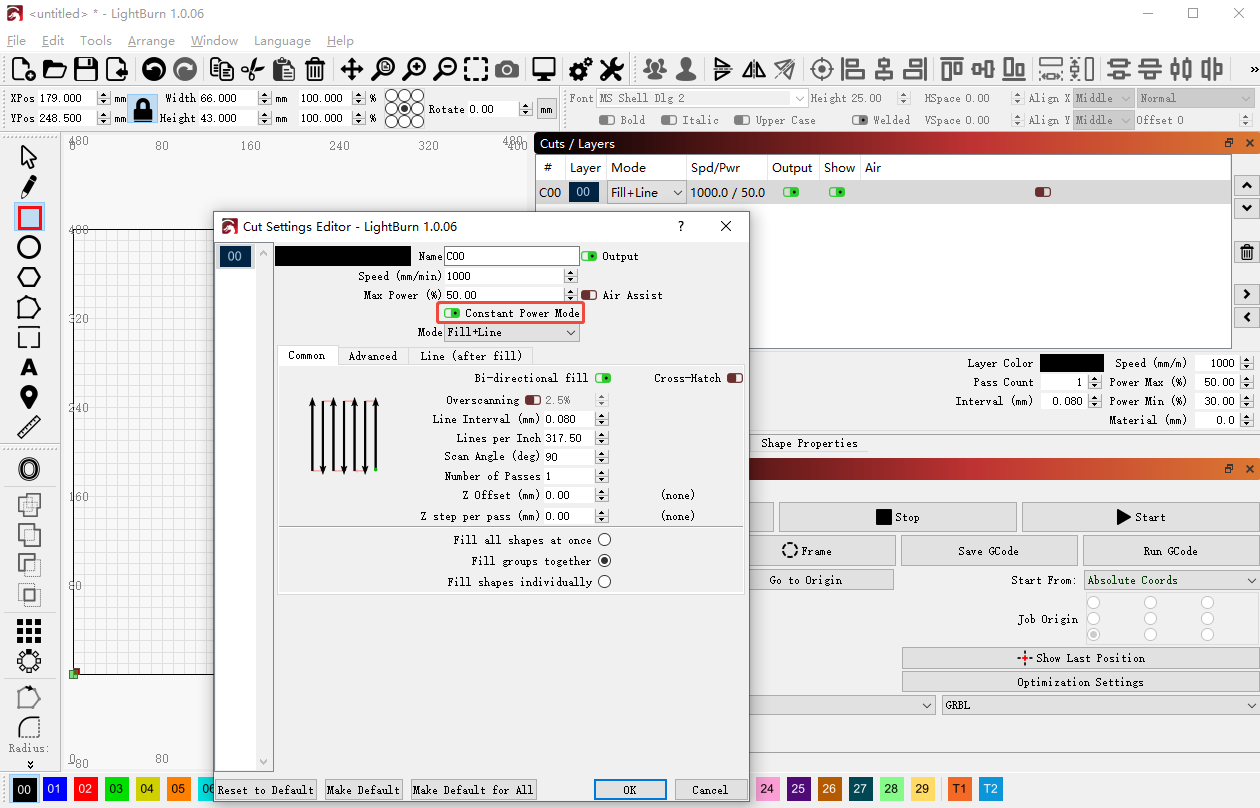Open the Mode Fill+Line dropdown in editor
1260x808 pixels.
point(512,332)
